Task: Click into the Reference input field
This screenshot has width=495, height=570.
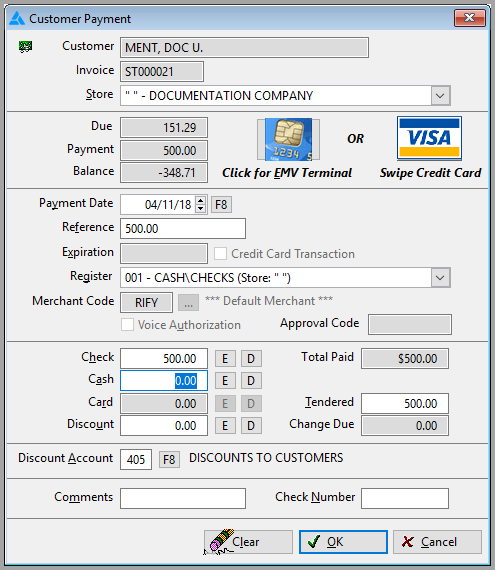Action: (x=183, y=229)
